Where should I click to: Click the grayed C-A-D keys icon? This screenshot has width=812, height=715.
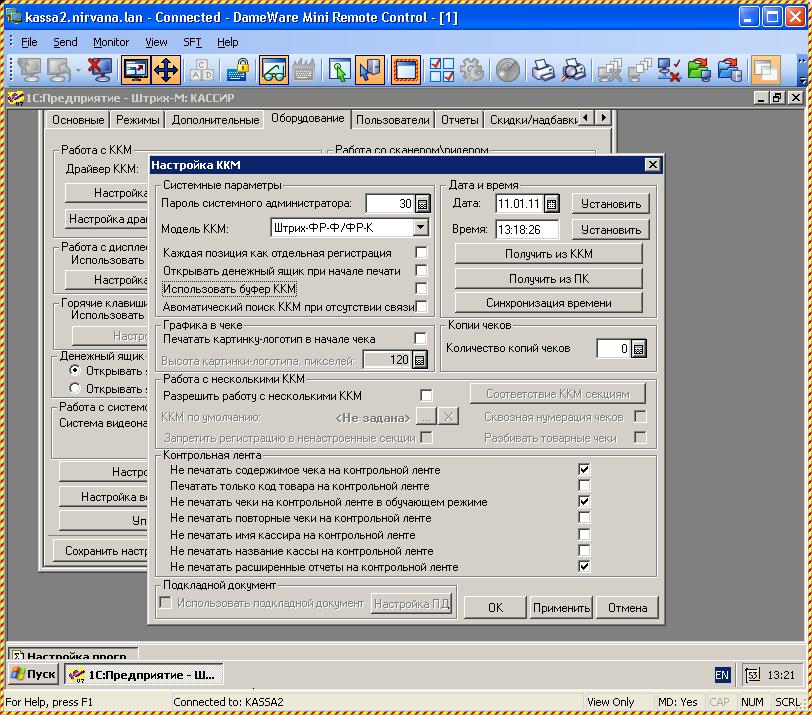click(202, 70)
